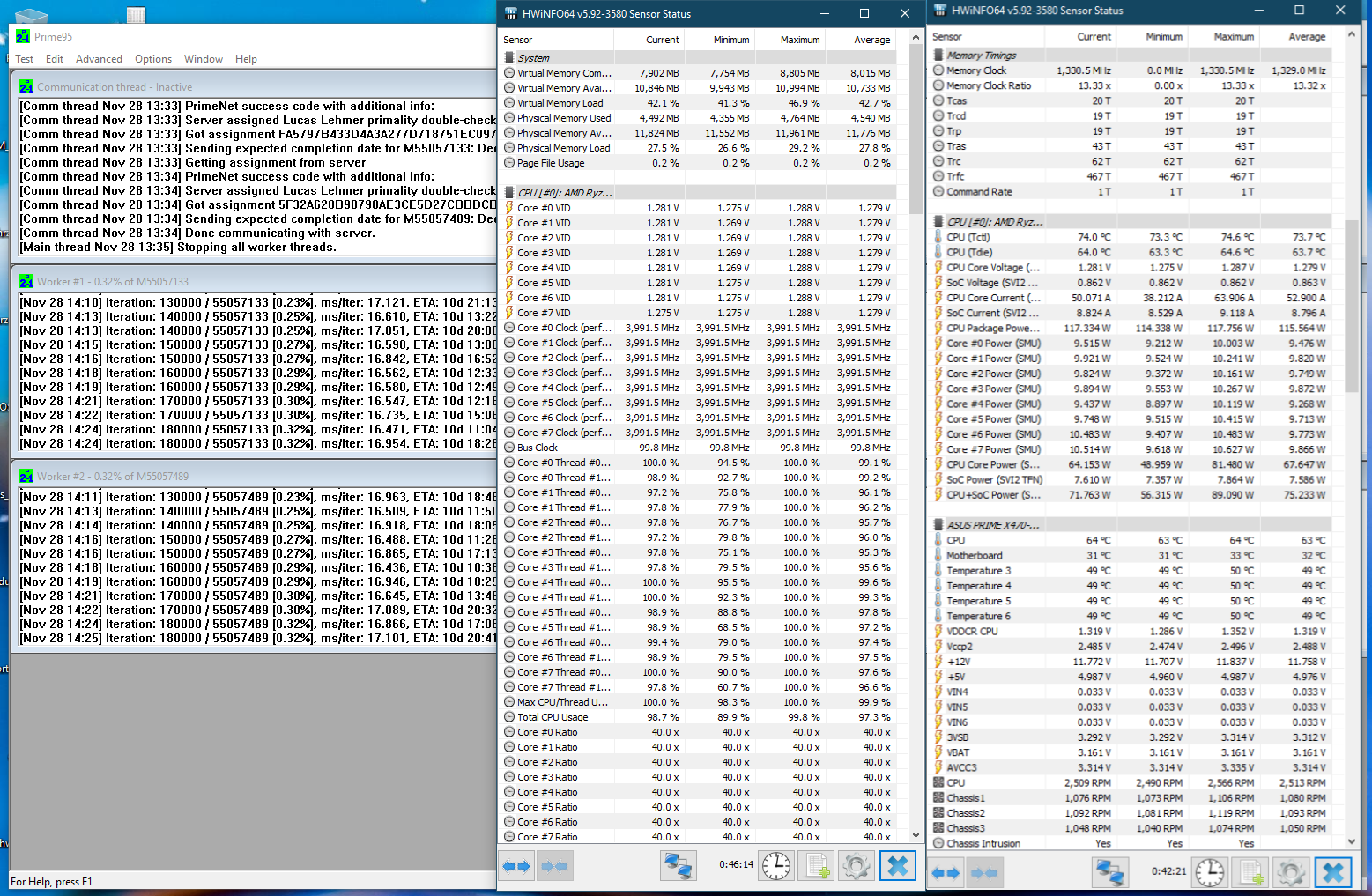Click logging file icon in right HWiNFO window

1250,873
